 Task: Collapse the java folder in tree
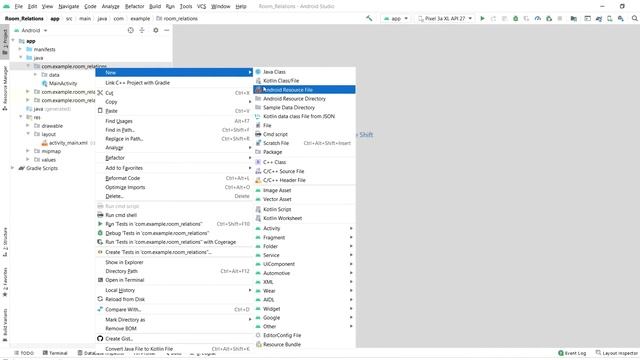[x=21, y=58]
